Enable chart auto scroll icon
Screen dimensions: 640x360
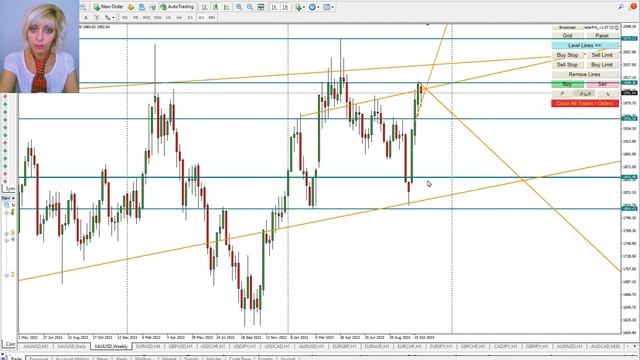coord(274,7)
